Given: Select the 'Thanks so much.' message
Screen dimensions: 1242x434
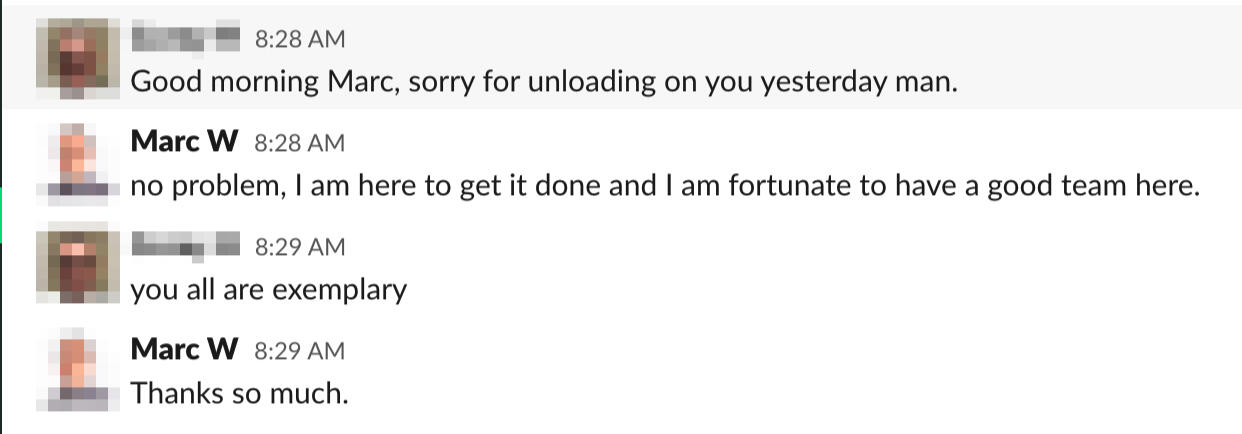Looking at the screenshot, I should point(240,394).
